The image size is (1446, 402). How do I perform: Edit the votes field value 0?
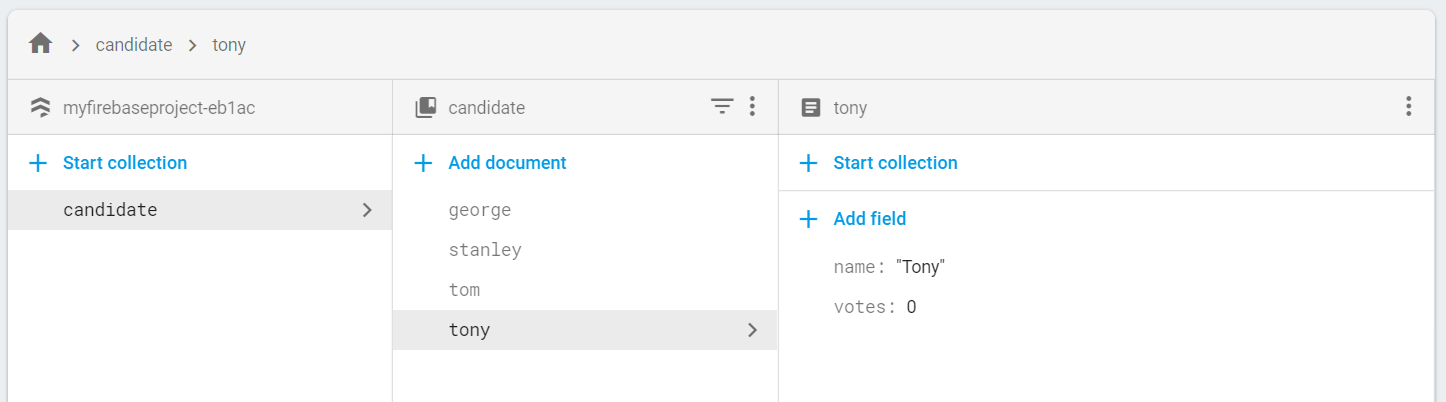[x=911, y=307]
